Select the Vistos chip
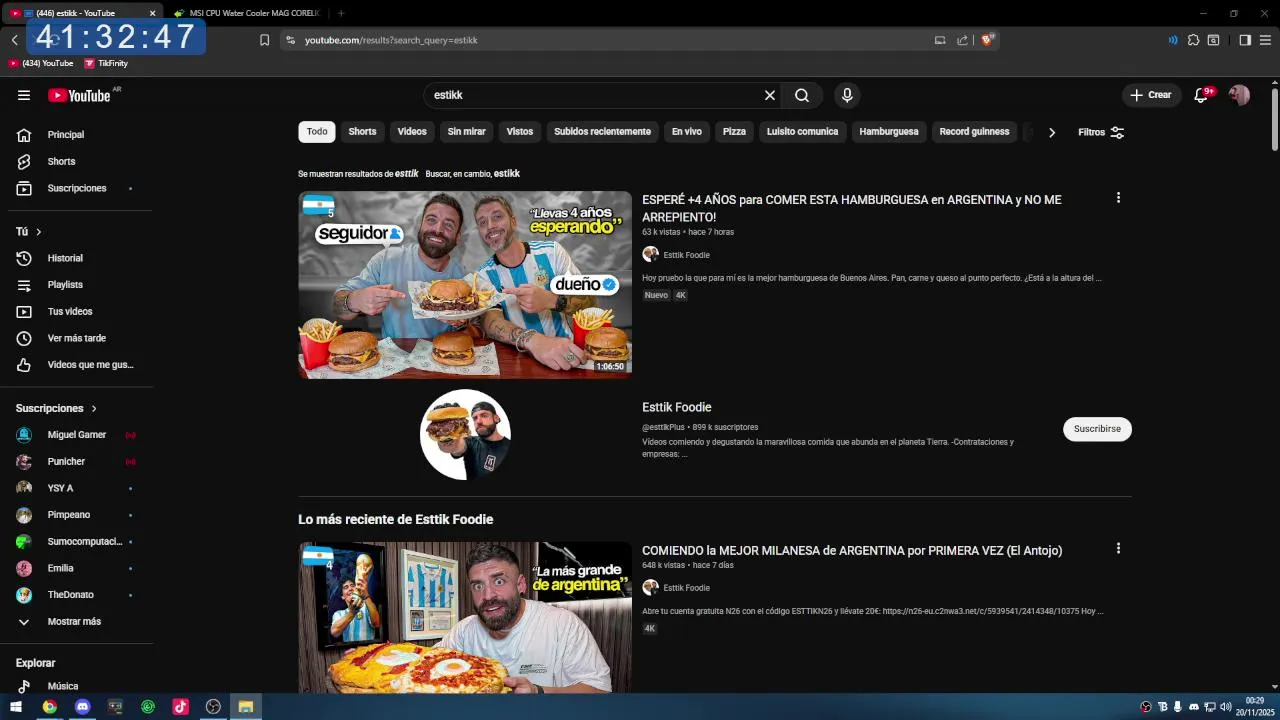Screen dimensions: 1280x720 [520, 132]
